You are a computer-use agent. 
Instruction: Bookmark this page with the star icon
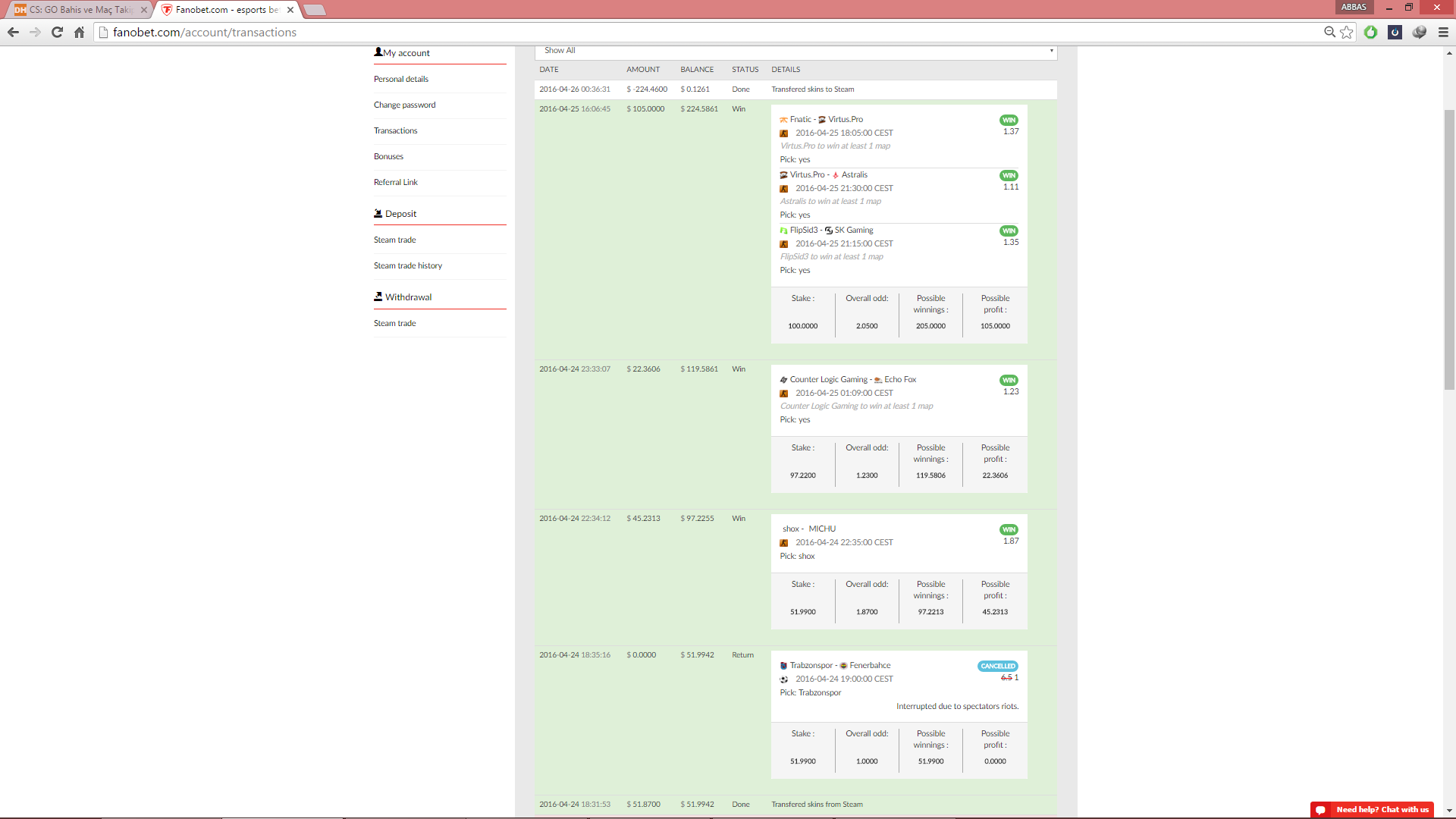click(1347, 32)
